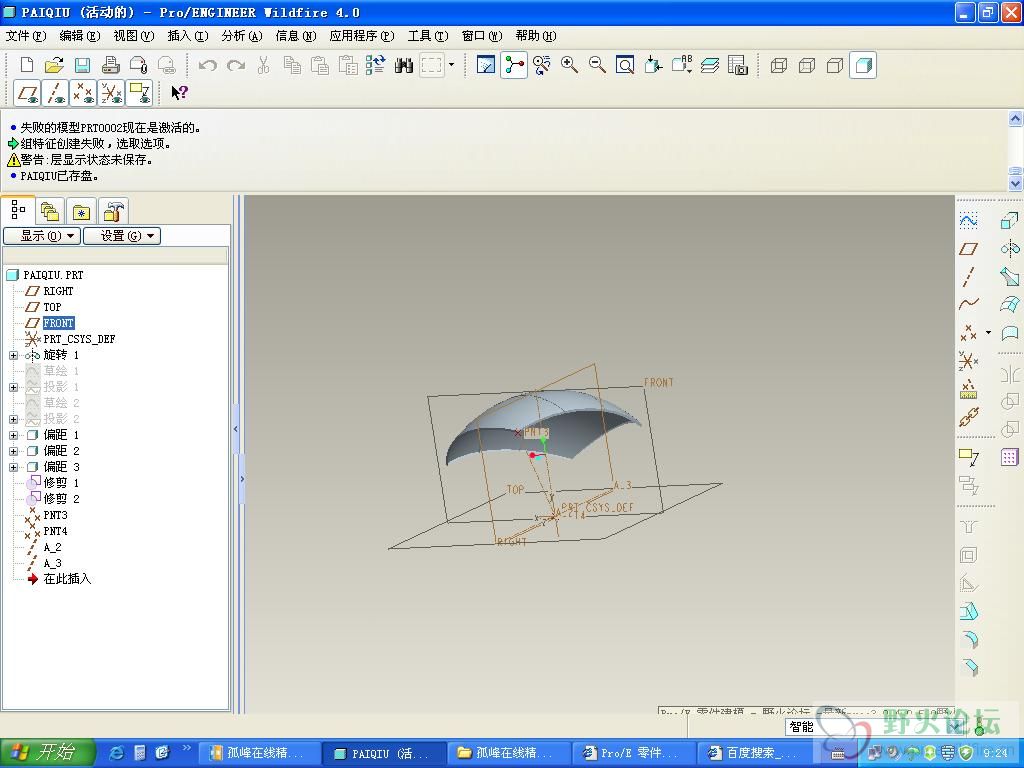This screenshot has height=768, width=1024.
Task: Click the Revolve tool icon
Action: tap(1010, 249)
